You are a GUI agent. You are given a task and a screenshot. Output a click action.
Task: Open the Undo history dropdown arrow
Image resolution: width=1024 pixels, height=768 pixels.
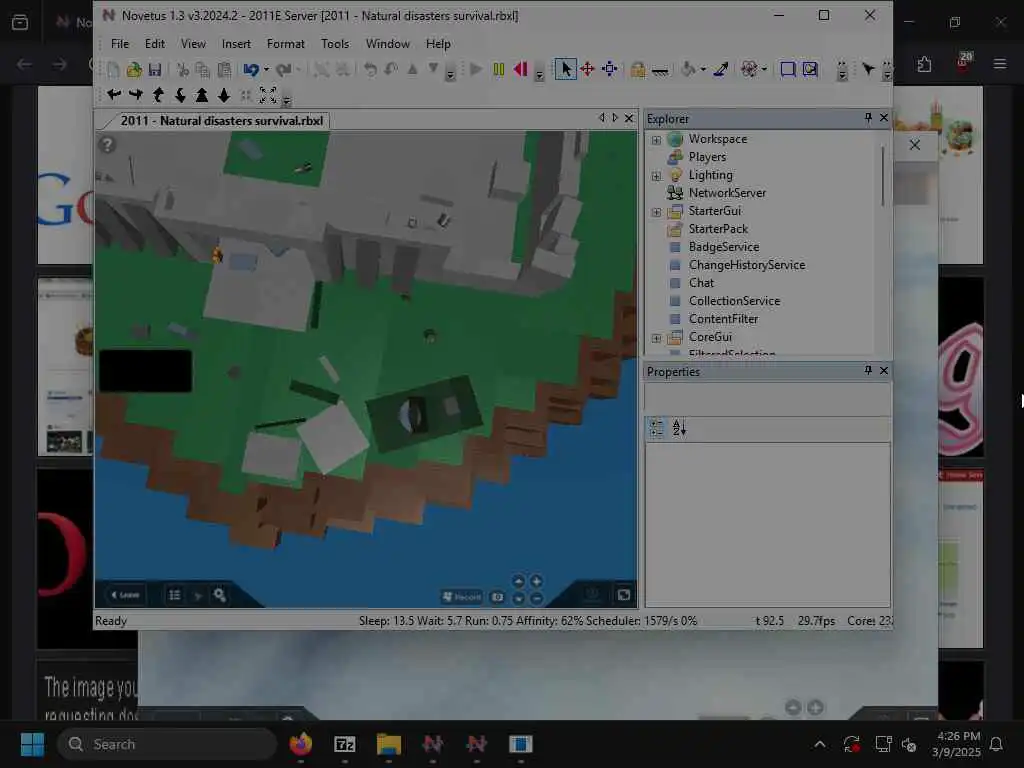tap(266, 69)
